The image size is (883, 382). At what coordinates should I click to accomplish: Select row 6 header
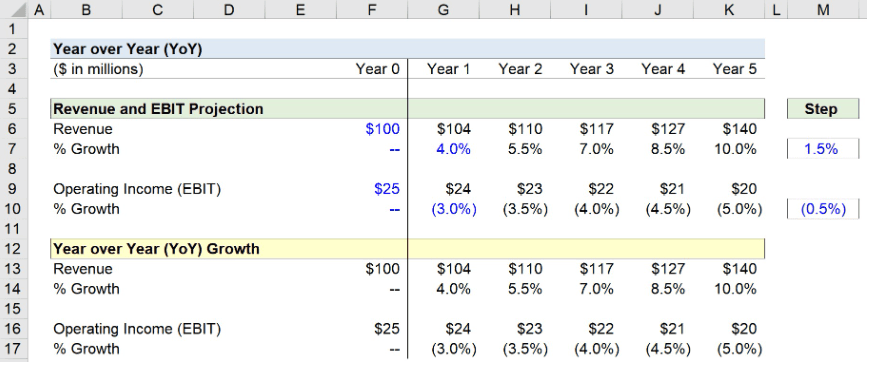pos(14,129)
